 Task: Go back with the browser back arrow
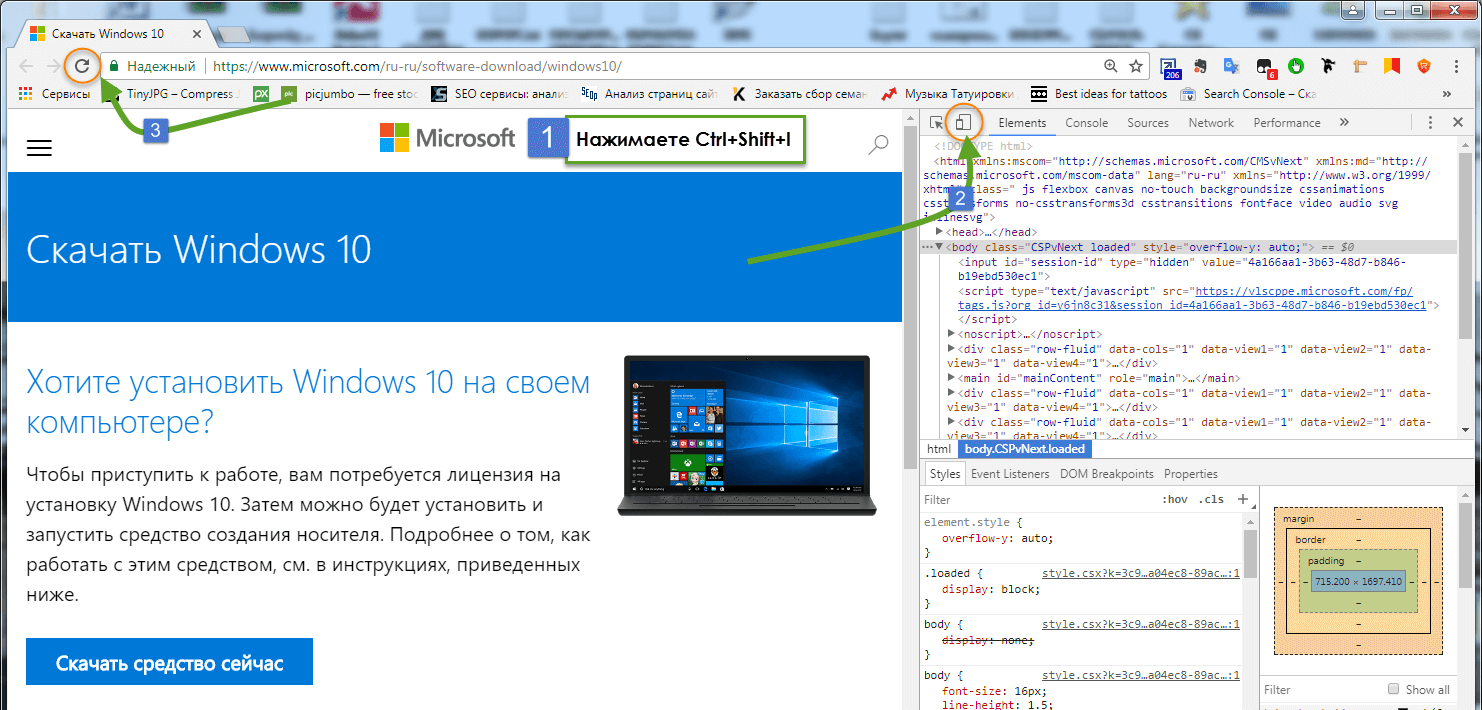click(x=26, y=67)
